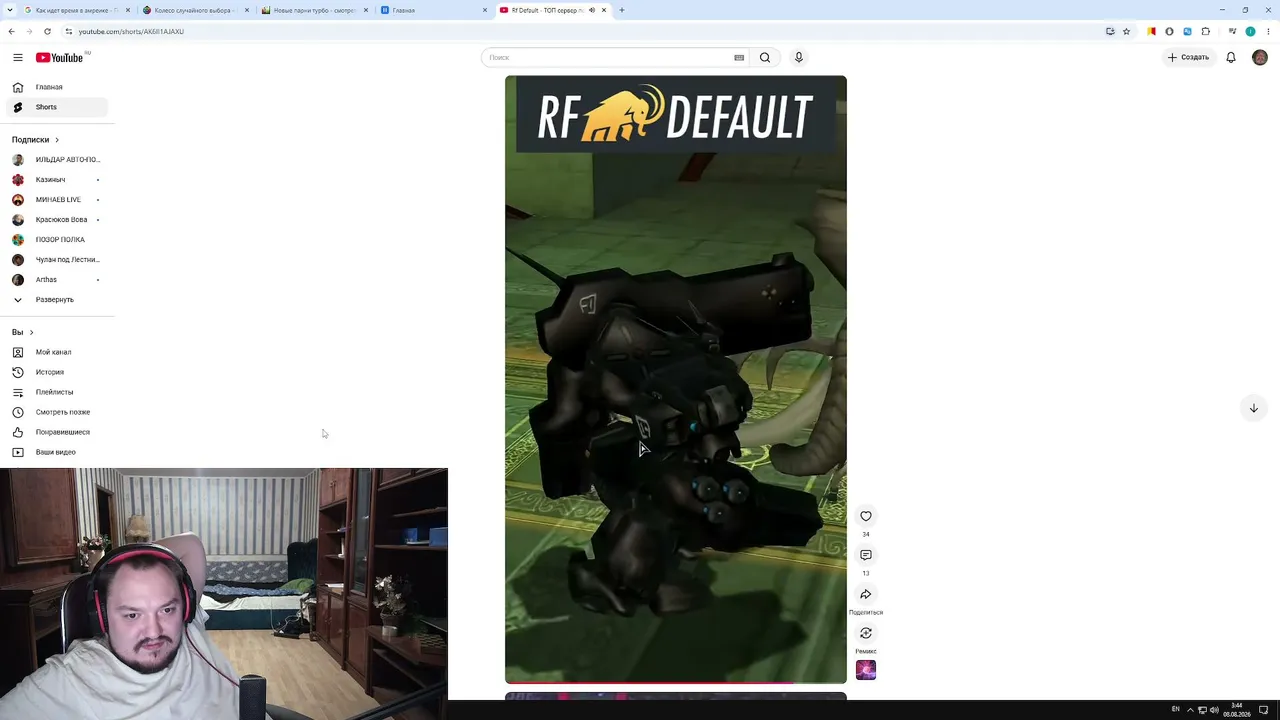Switch to the 'Как идет время в америке' tab
This screenshot has width=1280, height=720.
pyautogui.click(x=76, y=10)
